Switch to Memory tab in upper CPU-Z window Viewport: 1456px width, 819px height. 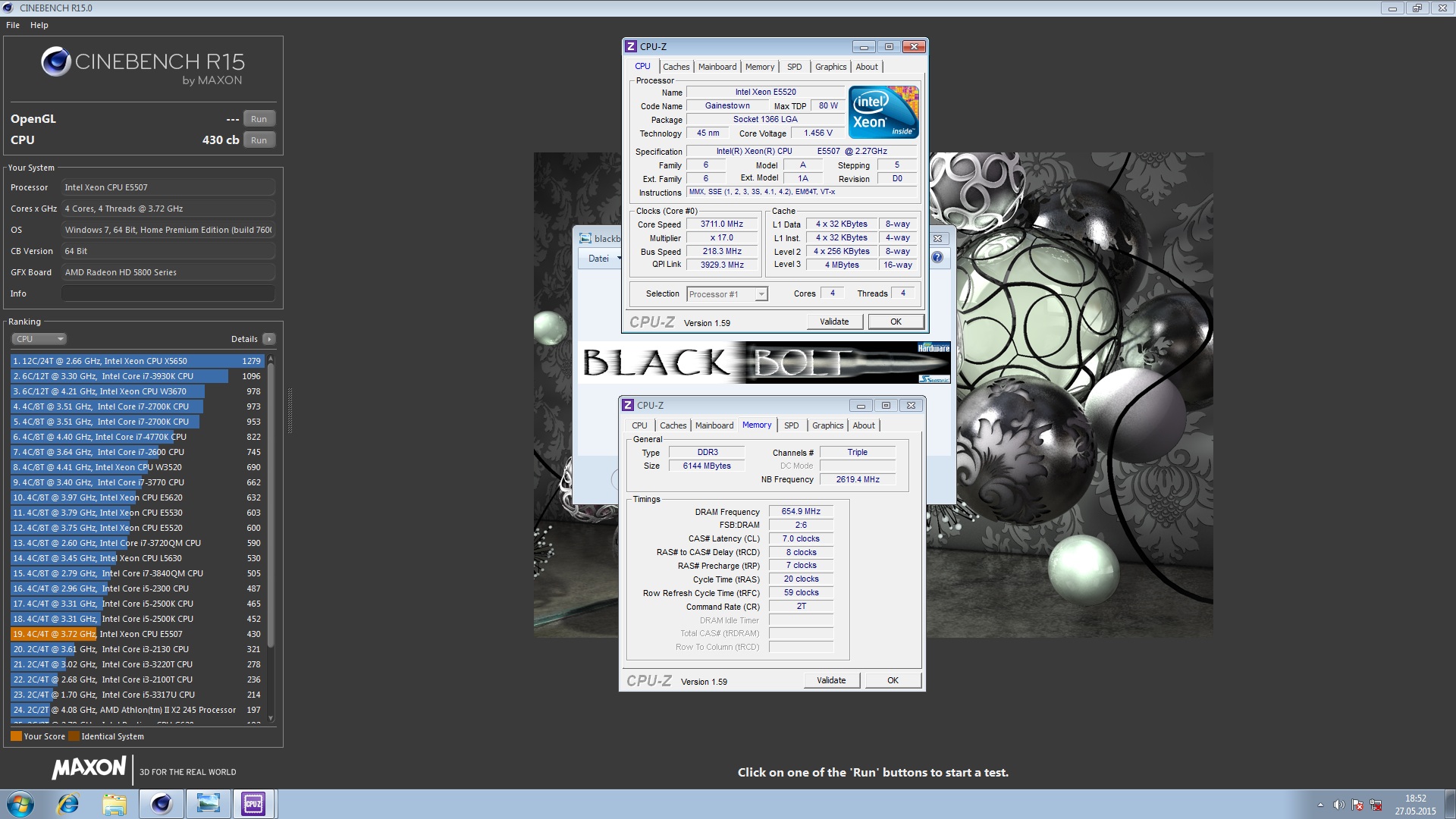click(760, 67)
